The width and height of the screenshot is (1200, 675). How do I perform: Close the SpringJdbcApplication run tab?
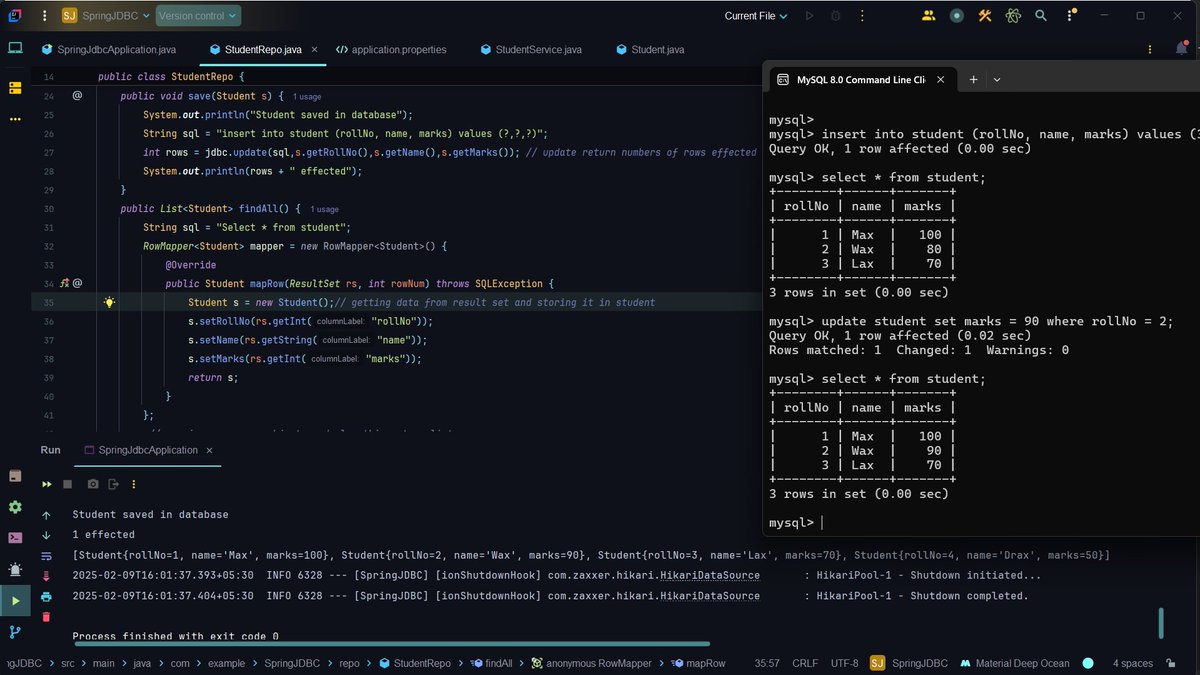(x=210, y=450)
